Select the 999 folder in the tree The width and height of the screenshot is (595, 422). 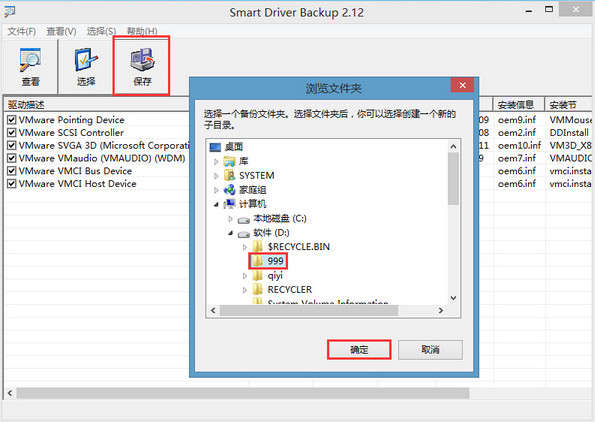[x=268, y=261]
